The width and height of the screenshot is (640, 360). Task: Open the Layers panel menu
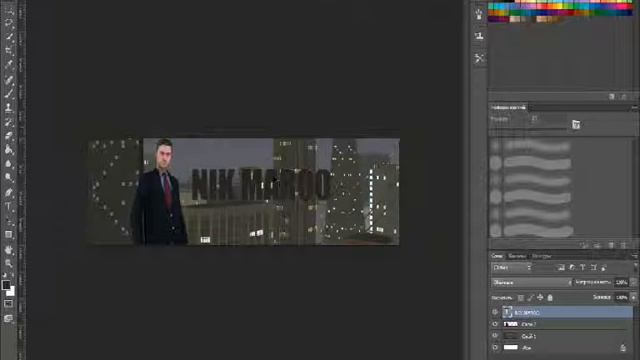635,256
